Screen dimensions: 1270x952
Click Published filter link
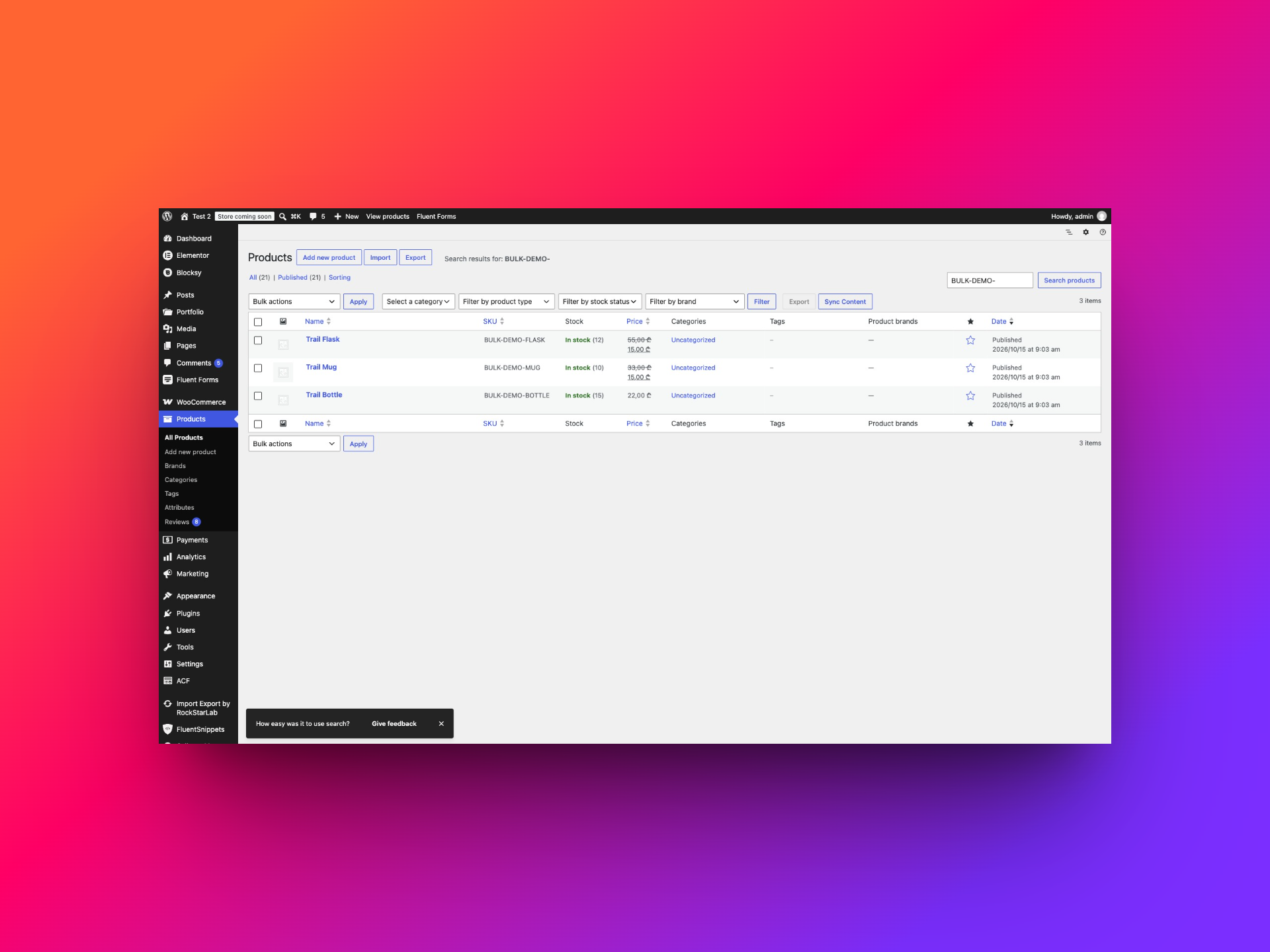click(292, 278)
